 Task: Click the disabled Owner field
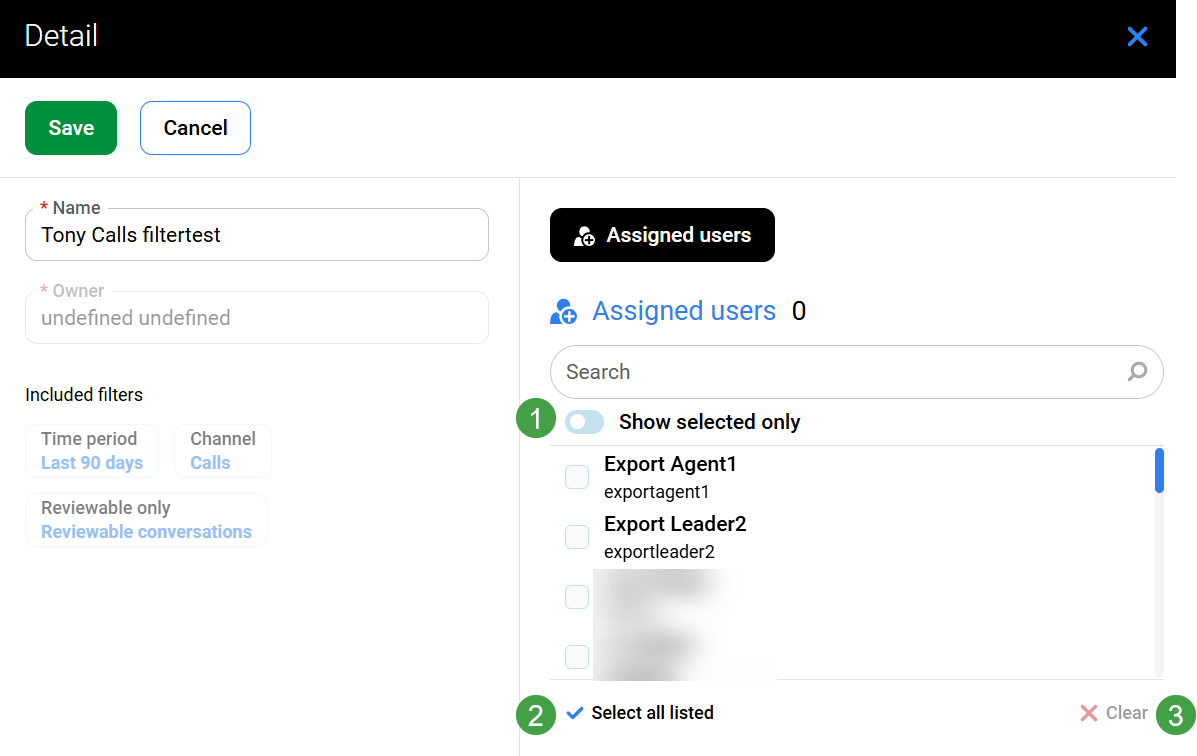256,318
